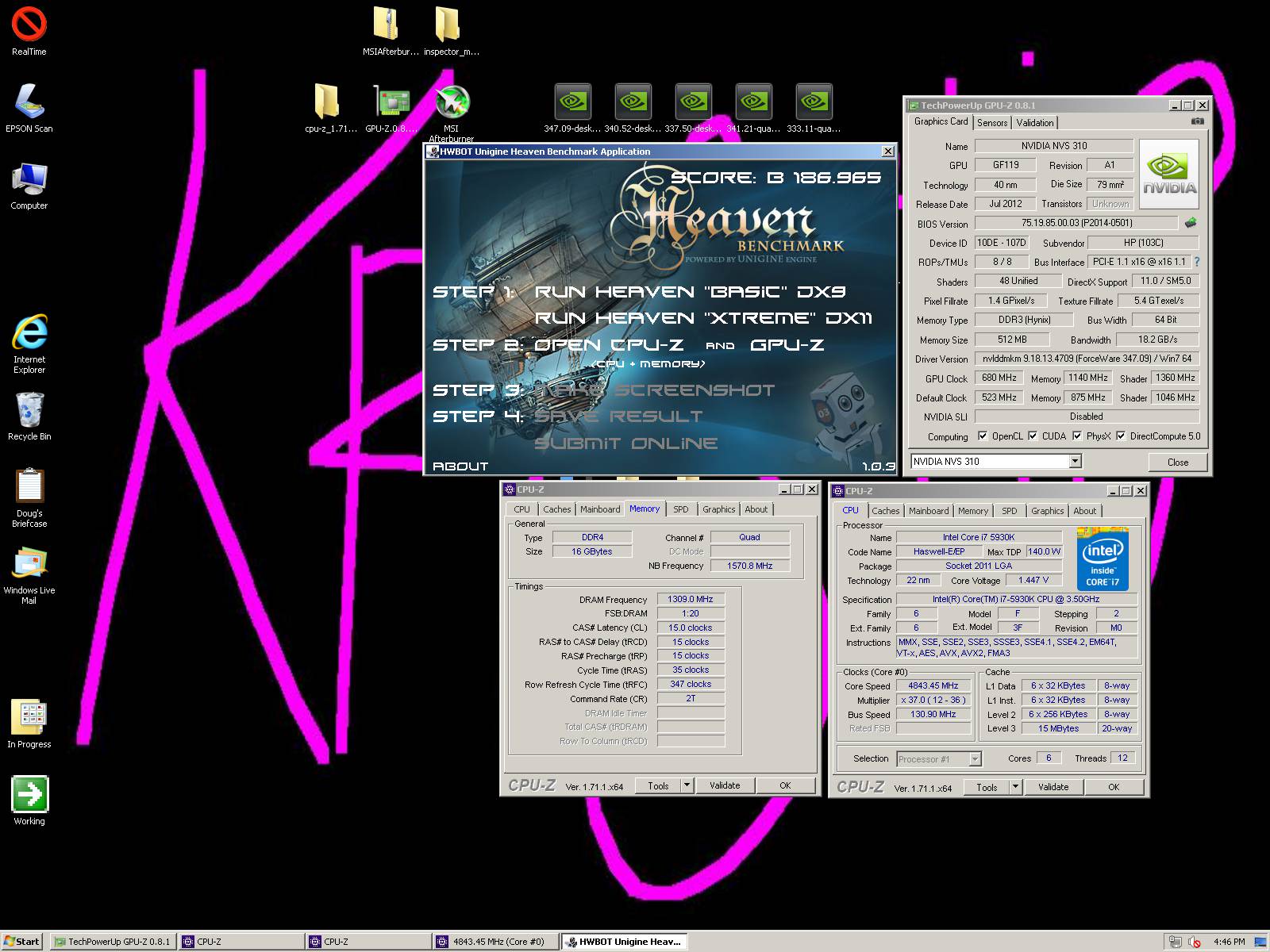Click the bus interface question mark icon
This screenshot has height=952, width=1270.
point(1196,262)
